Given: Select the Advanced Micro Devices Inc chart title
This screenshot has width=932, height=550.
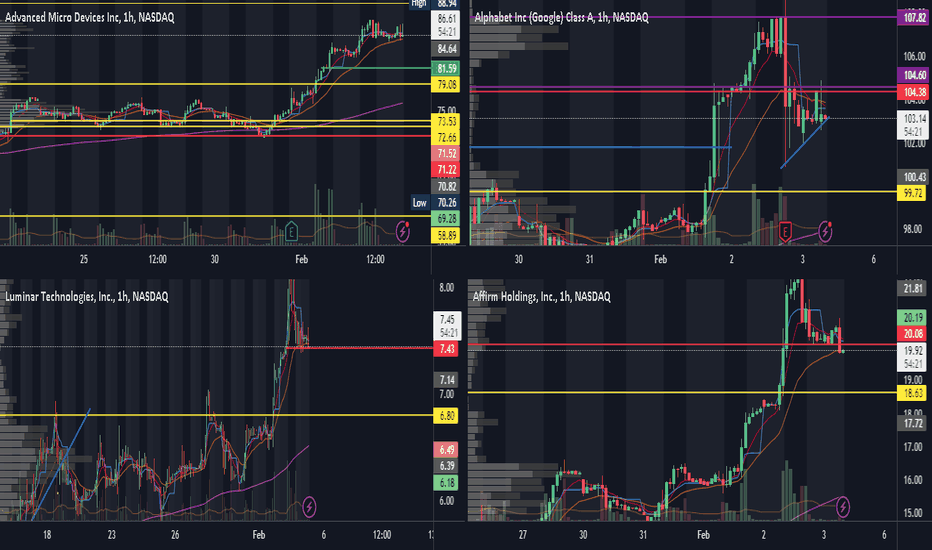Looking at the screenshot, I should [90, 17].
